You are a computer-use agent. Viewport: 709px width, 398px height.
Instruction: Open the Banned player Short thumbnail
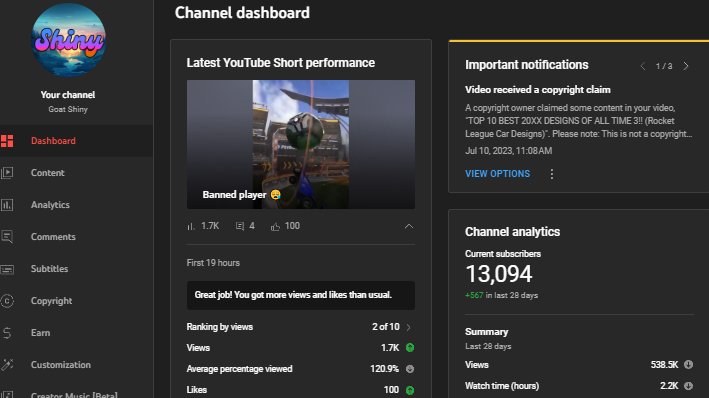(x=301, y=144)
